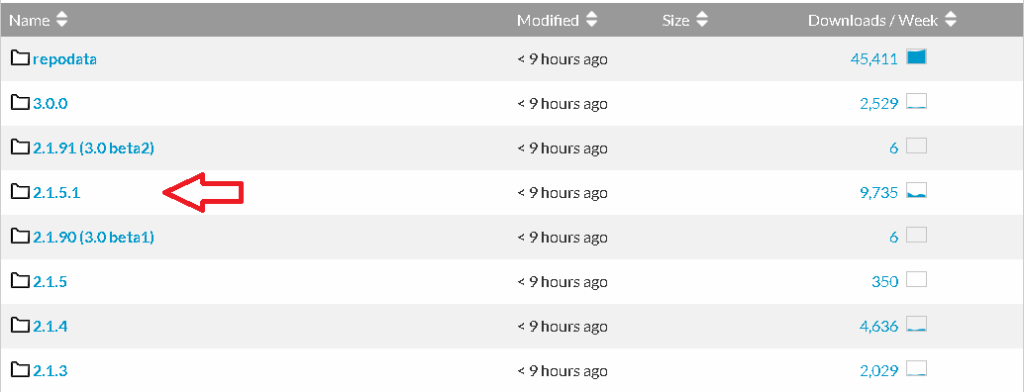The image size is (1024, 392).
Task: Click the 45,411 downloads count link
Action: coord(874,59)
